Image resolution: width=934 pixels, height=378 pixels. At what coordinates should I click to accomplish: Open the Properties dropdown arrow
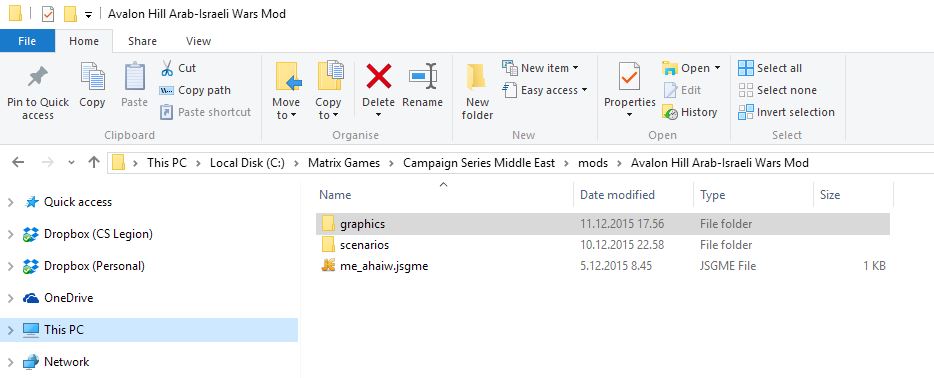click(629, 115)
